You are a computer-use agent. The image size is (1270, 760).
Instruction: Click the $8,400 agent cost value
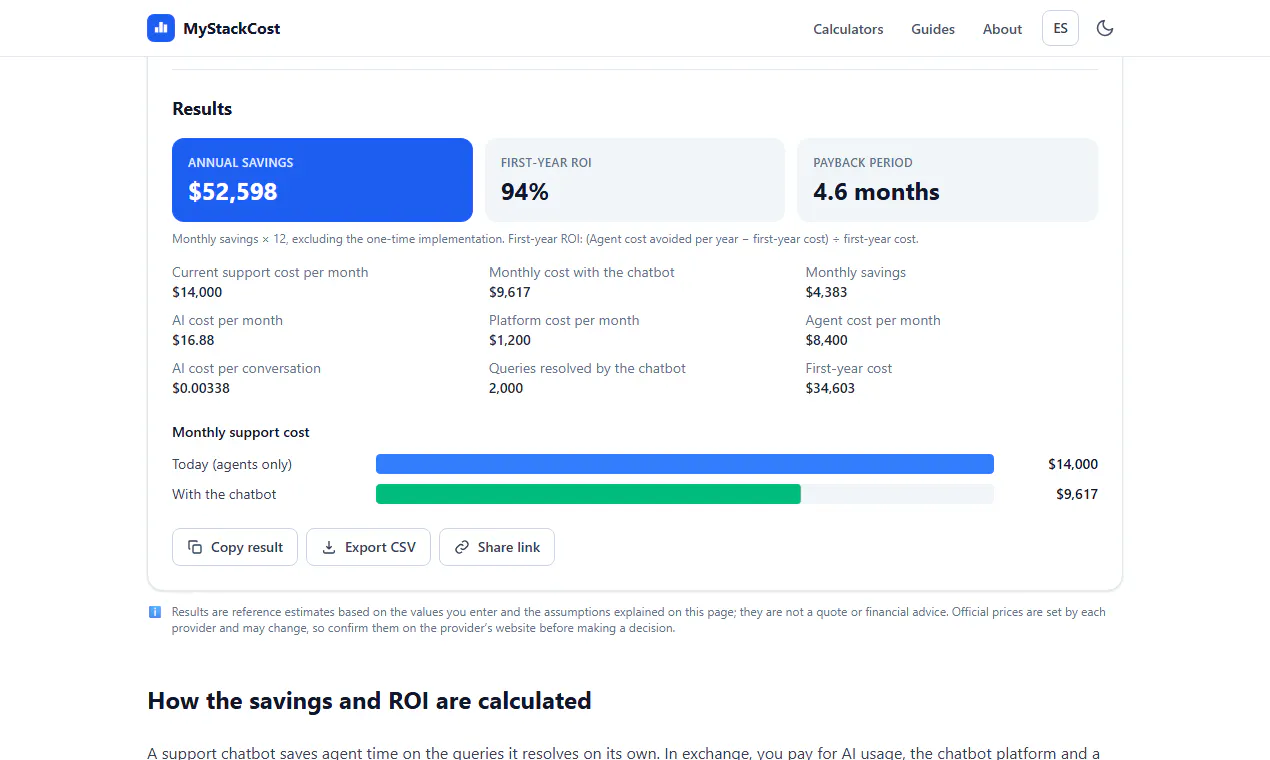coord(827,340)
